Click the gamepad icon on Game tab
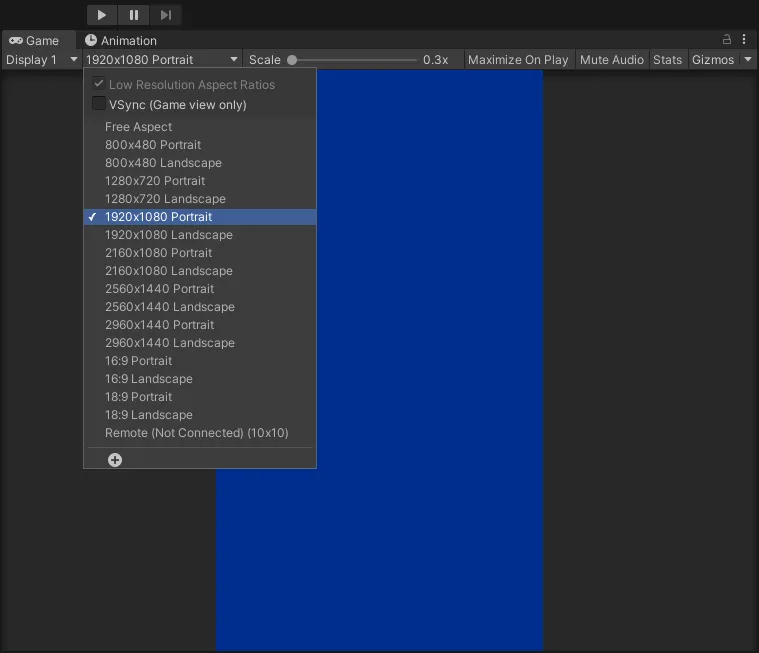759x653 pixels. tap(16, 41)
